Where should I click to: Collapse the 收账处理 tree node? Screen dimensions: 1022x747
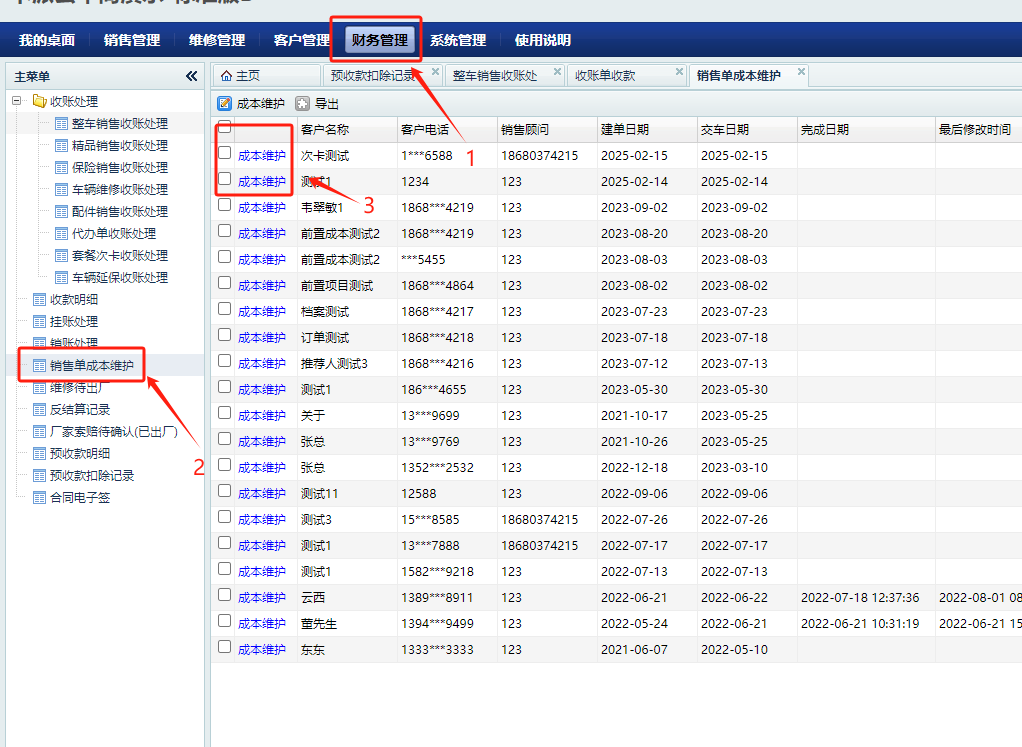click(16, 101)
